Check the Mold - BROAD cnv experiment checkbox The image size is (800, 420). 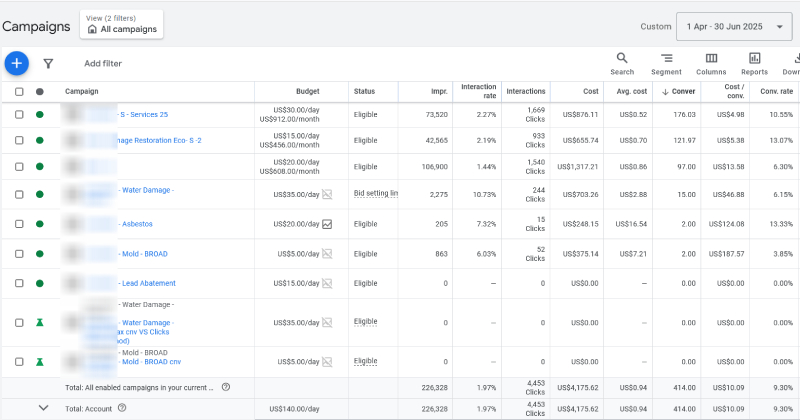click(x=19, y=362)
